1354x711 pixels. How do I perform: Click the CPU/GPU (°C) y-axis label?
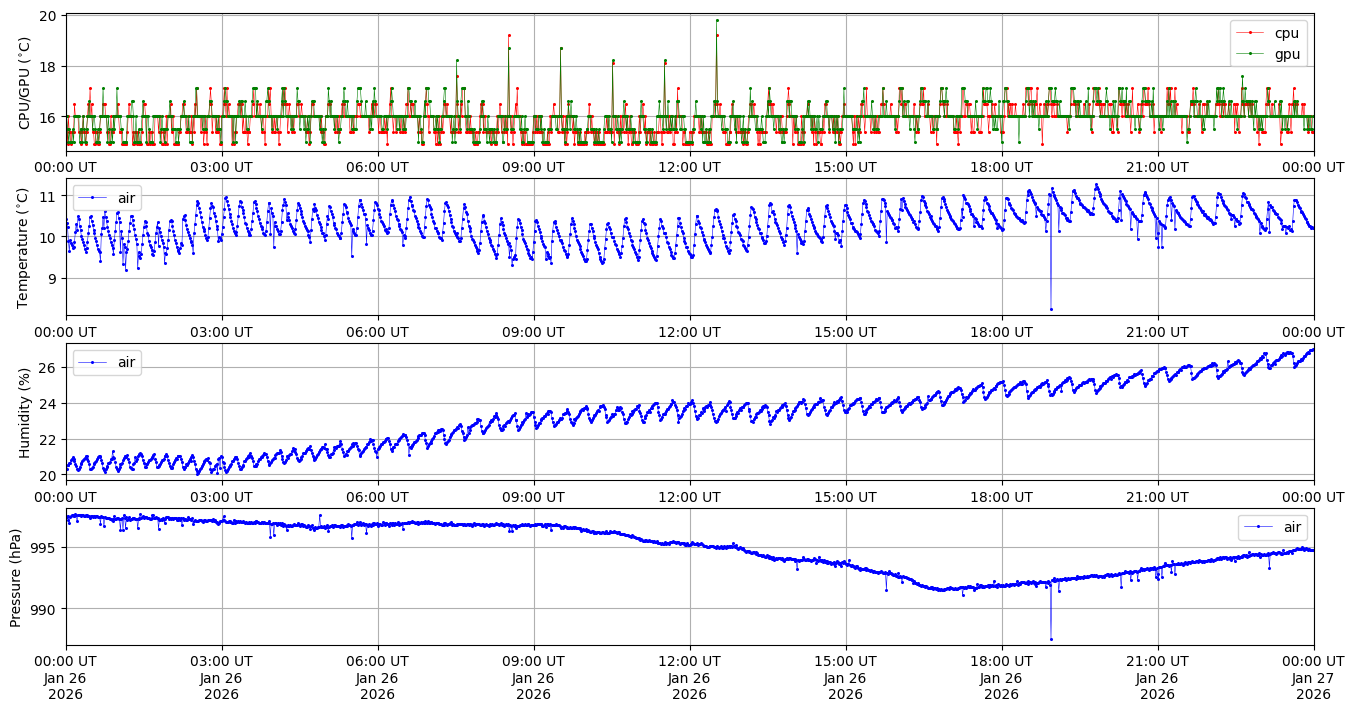25,83
